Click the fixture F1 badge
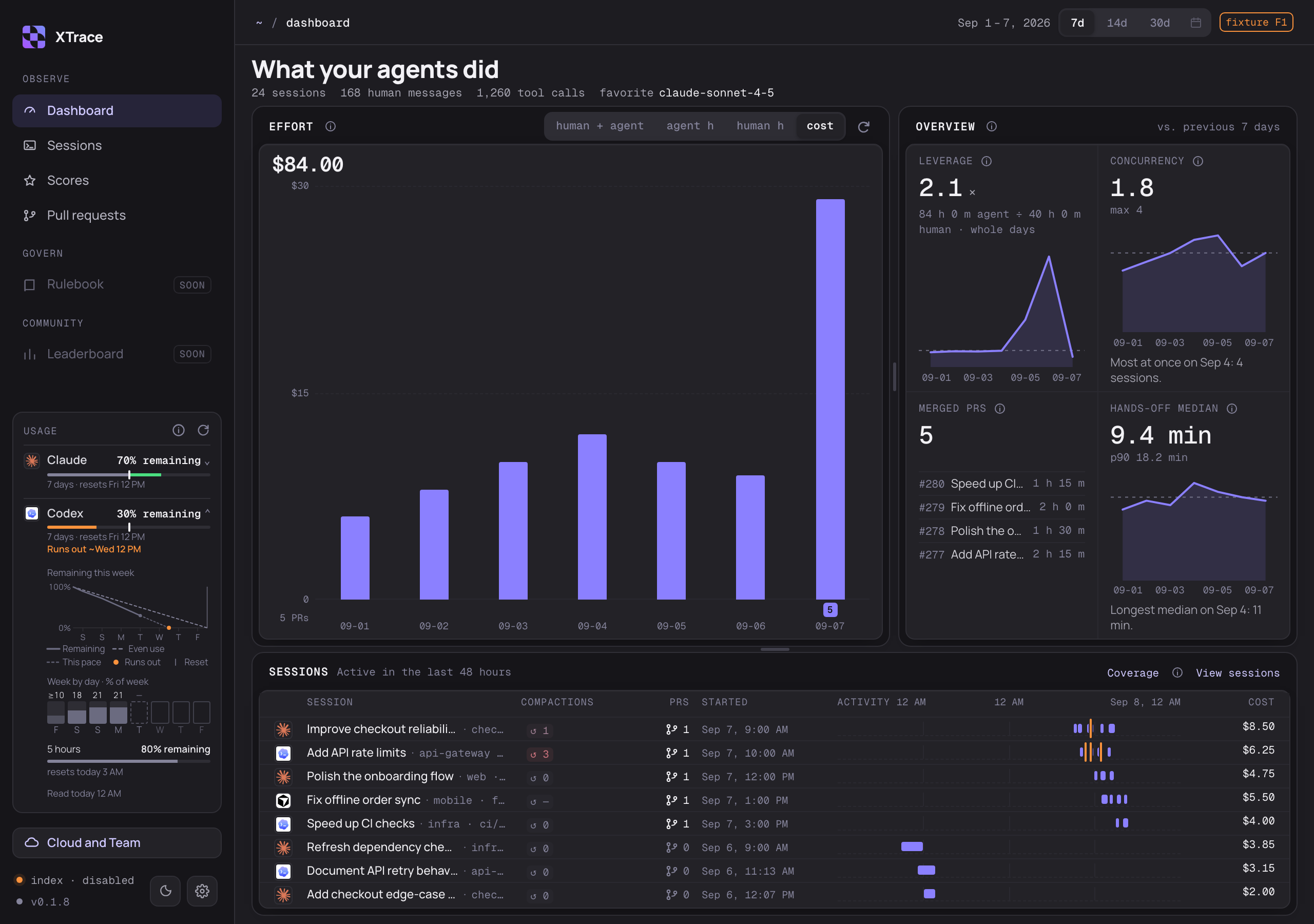This screenshot has width=1314, height=924. (x=1255, y=22)
